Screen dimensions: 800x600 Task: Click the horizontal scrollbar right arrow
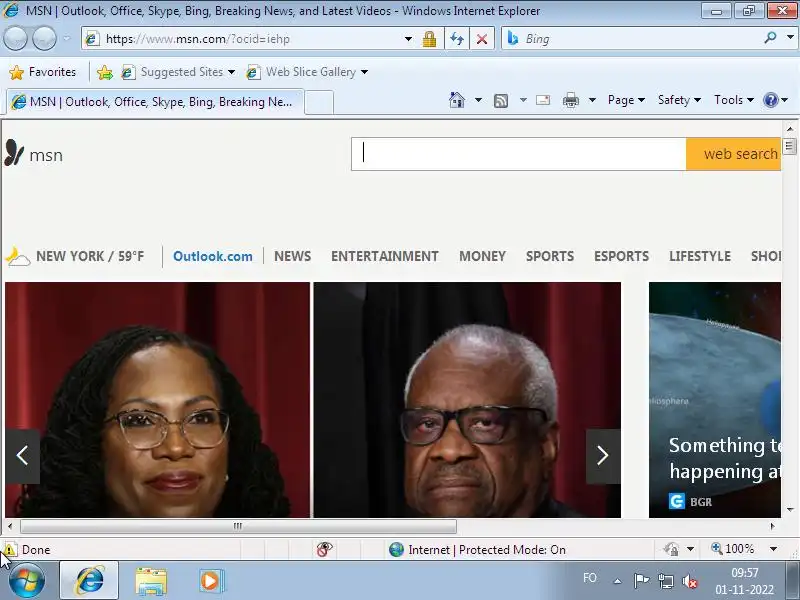(x=772, y=526)
